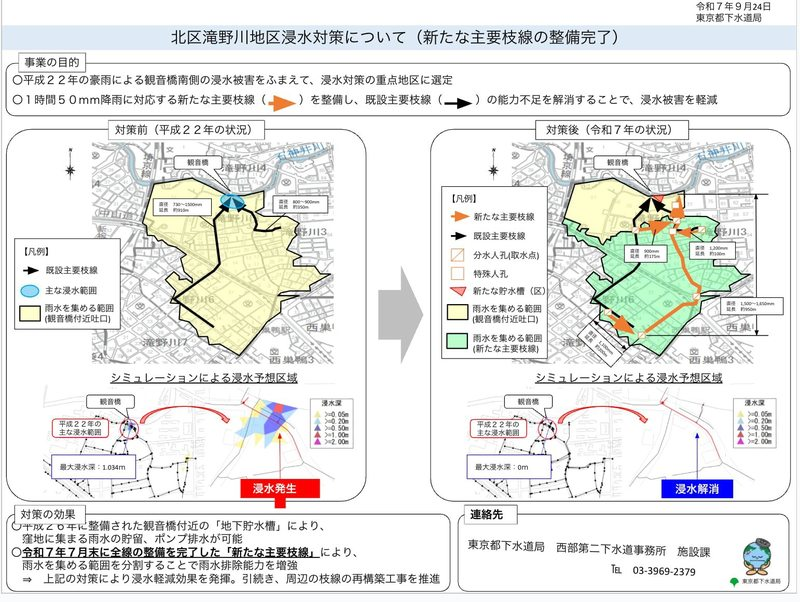This screenshot has height=602, width=800.
Task: Click the earth mascot character
Action: pos(759,558)
